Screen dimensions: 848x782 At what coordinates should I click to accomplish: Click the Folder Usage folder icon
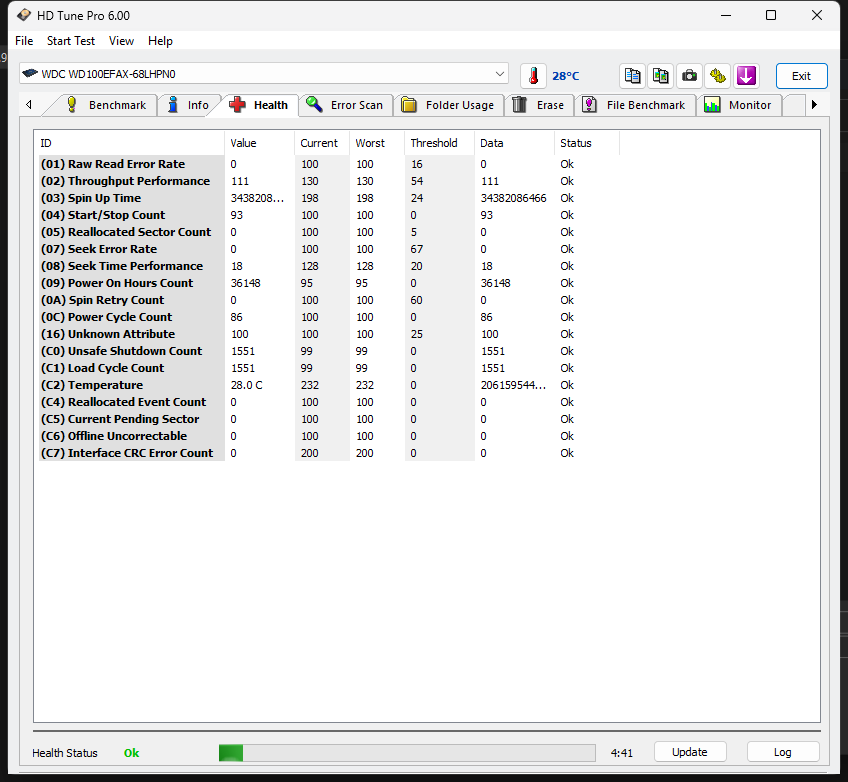click(409, 104)
